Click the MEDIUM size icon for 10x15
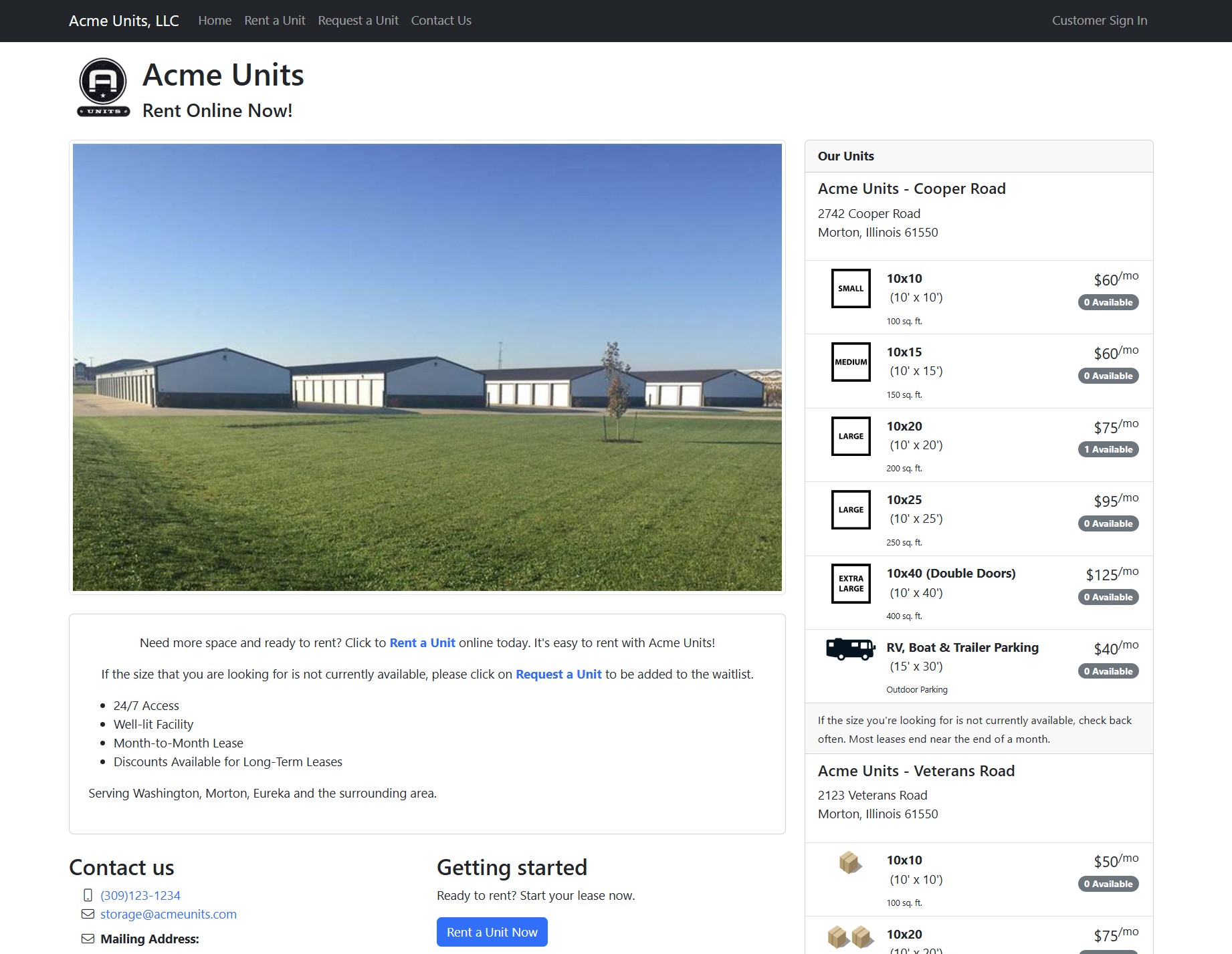Screen dimensions: 1232x954 [851, 362]
